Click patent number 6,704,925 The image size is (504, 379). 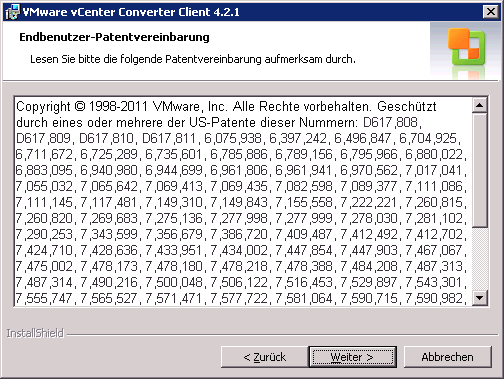click(x=428, y=138)
